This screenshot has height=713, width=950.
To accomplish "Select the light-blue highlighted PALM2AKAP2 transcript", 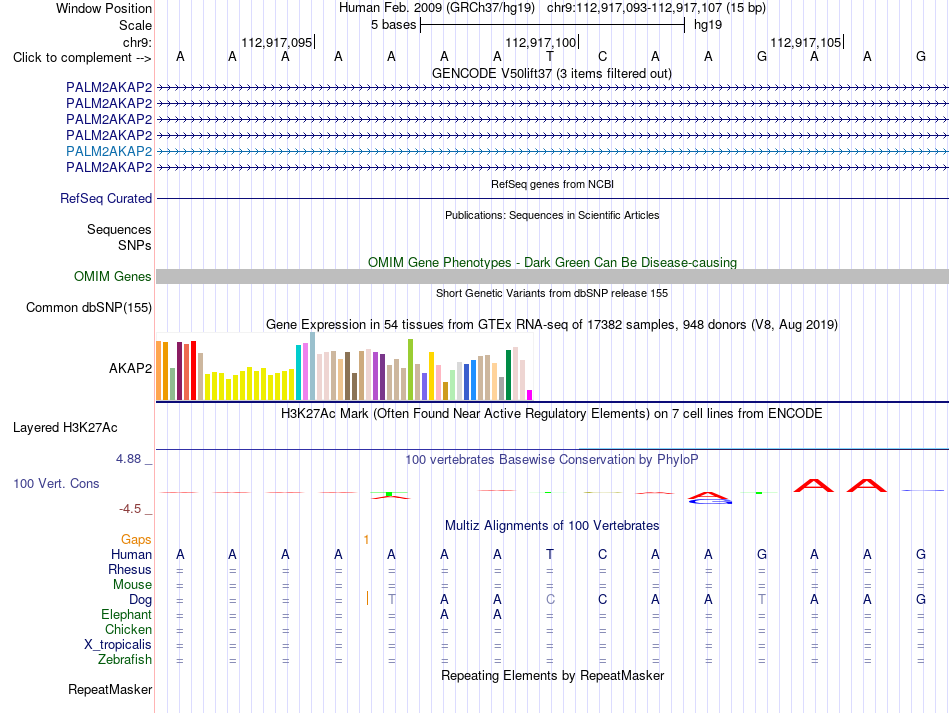I will [x=109, y=151].
